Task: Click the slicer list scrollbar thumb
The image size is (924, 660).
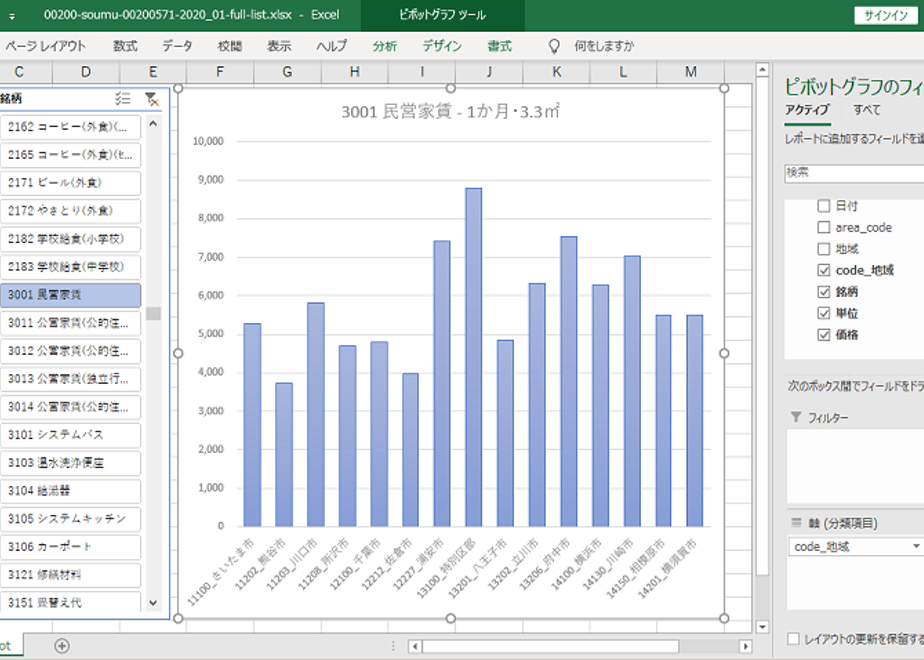Action: pyautogui.click(x=153, y=314)
